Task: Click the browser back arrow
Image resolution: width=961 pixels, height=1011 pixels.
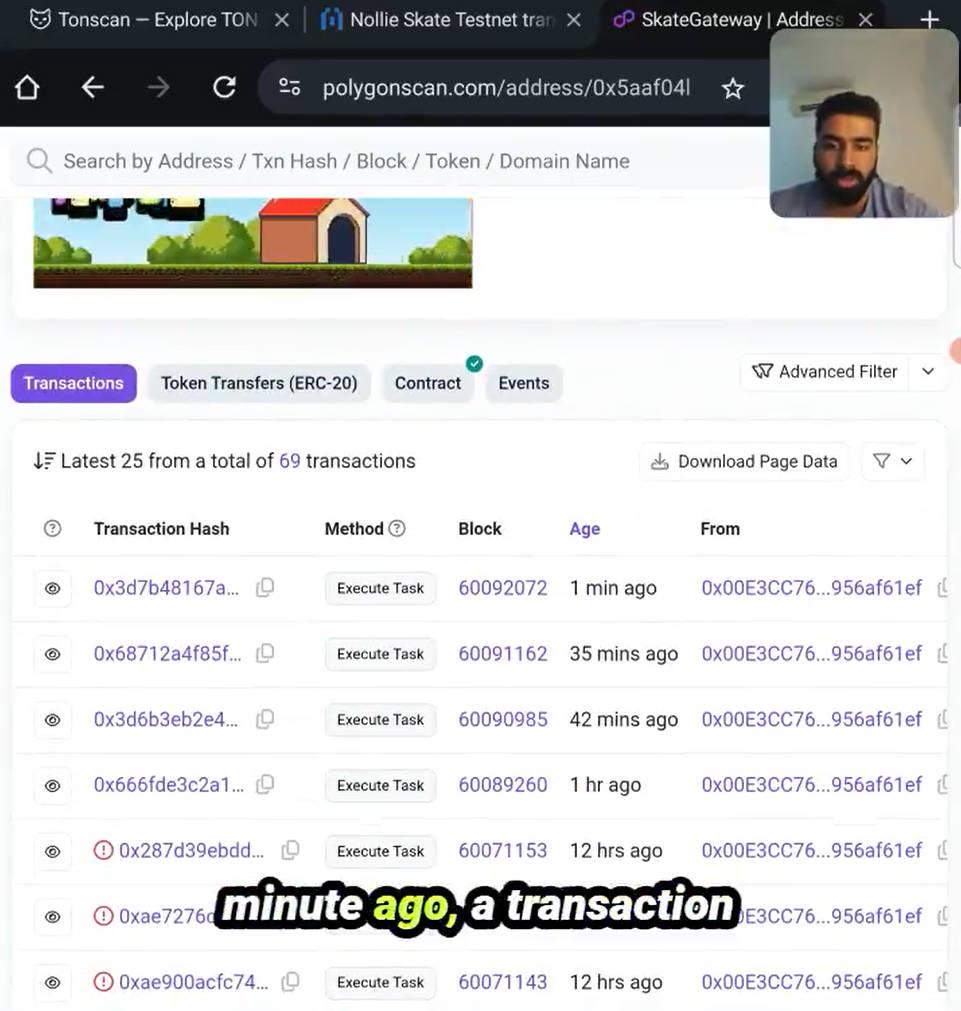Action: coord(92,87)
